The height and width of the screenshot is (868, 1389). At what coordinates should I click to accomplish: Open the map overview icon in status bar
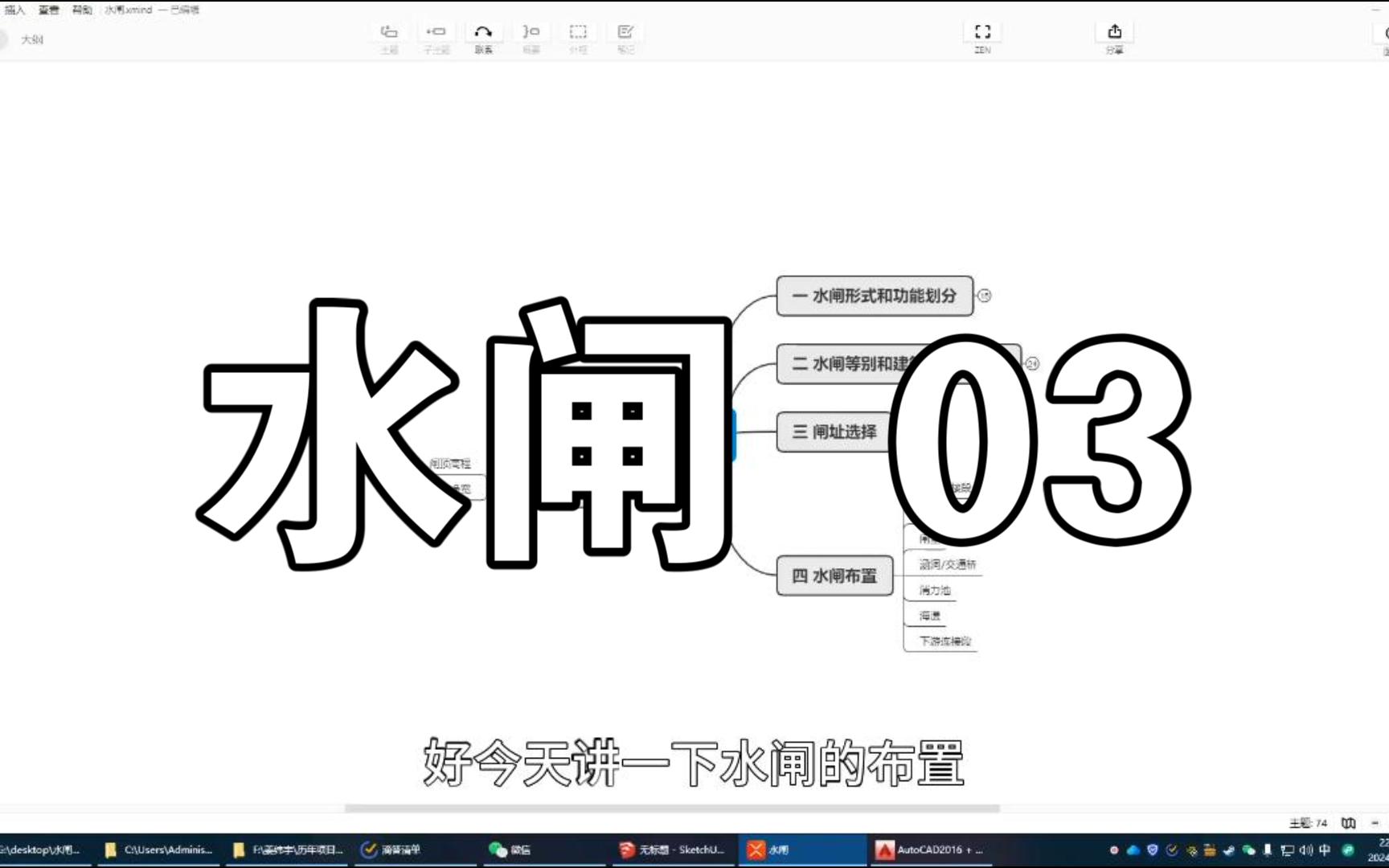coord(1348,823)
